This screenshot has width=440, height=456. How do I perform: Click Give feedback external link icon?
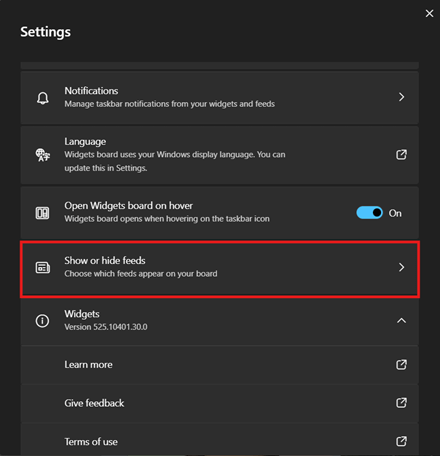point(401,403)
